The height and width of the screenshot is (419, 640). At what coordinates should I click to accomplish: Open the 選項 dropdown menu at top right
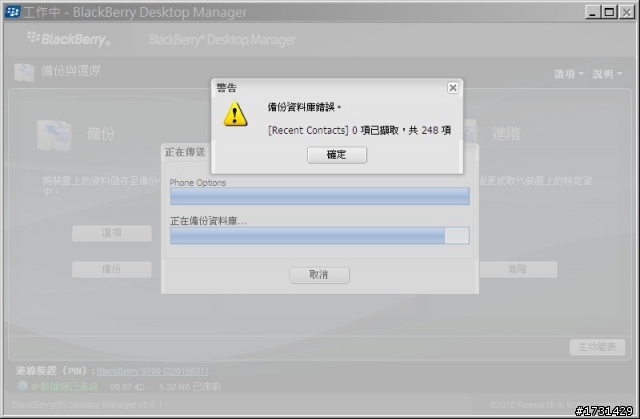click(569, 74)
